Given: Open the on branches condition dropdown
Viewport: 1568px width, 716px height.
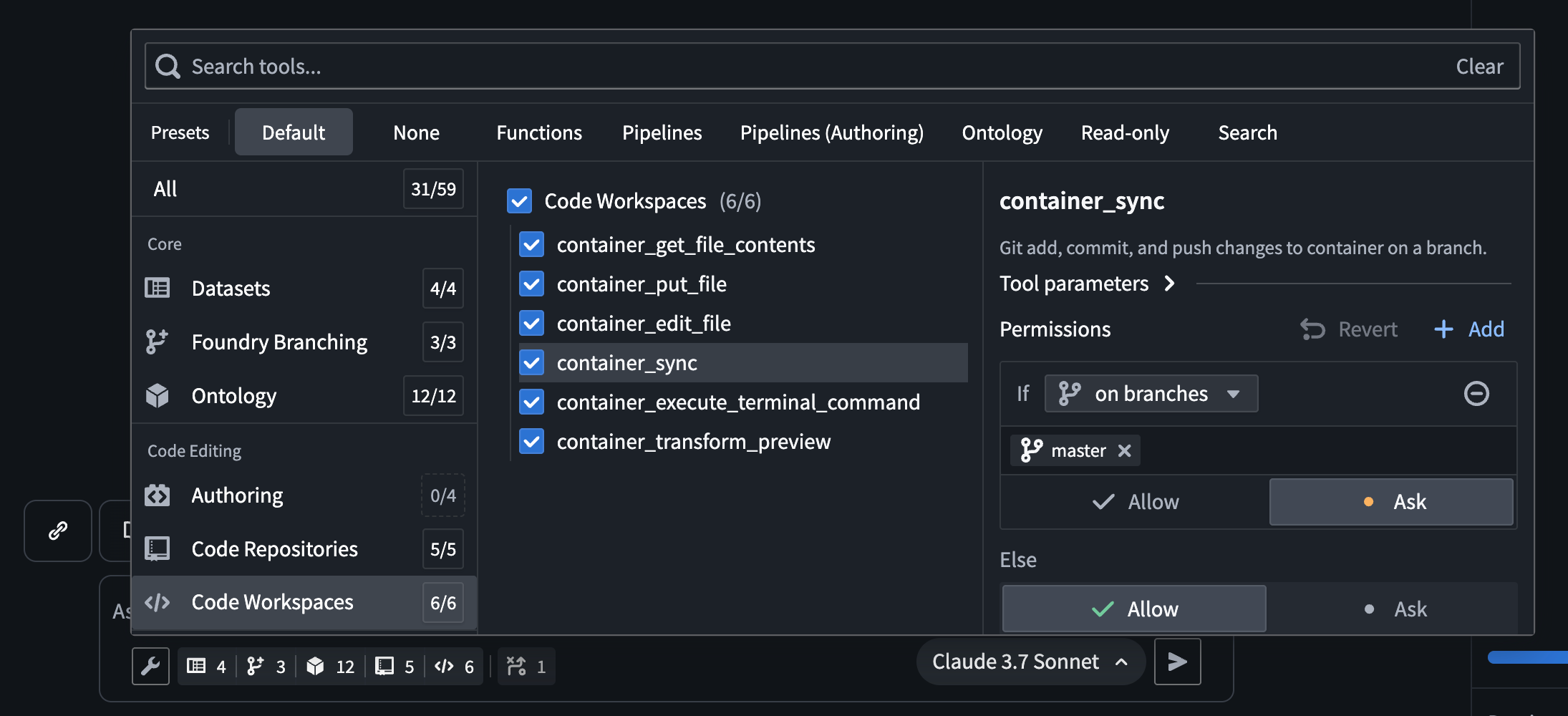Looking at the screenshot, I should point(1150,393).
